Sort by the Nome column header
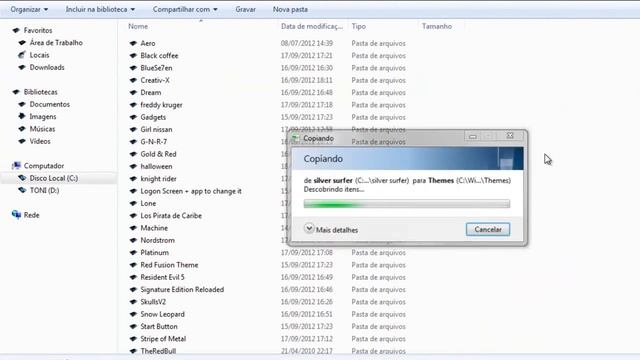Image resolution: width=640 pixels, height=360 pixels. 138,26
